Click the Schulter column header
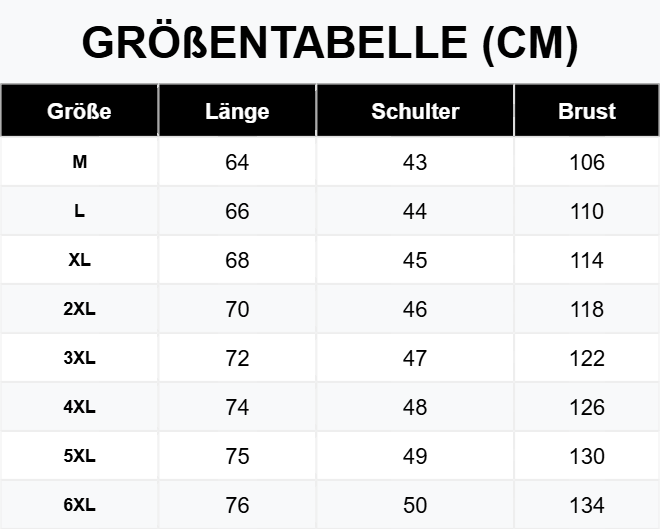The image size is (660, 530). tap(415, 111)
